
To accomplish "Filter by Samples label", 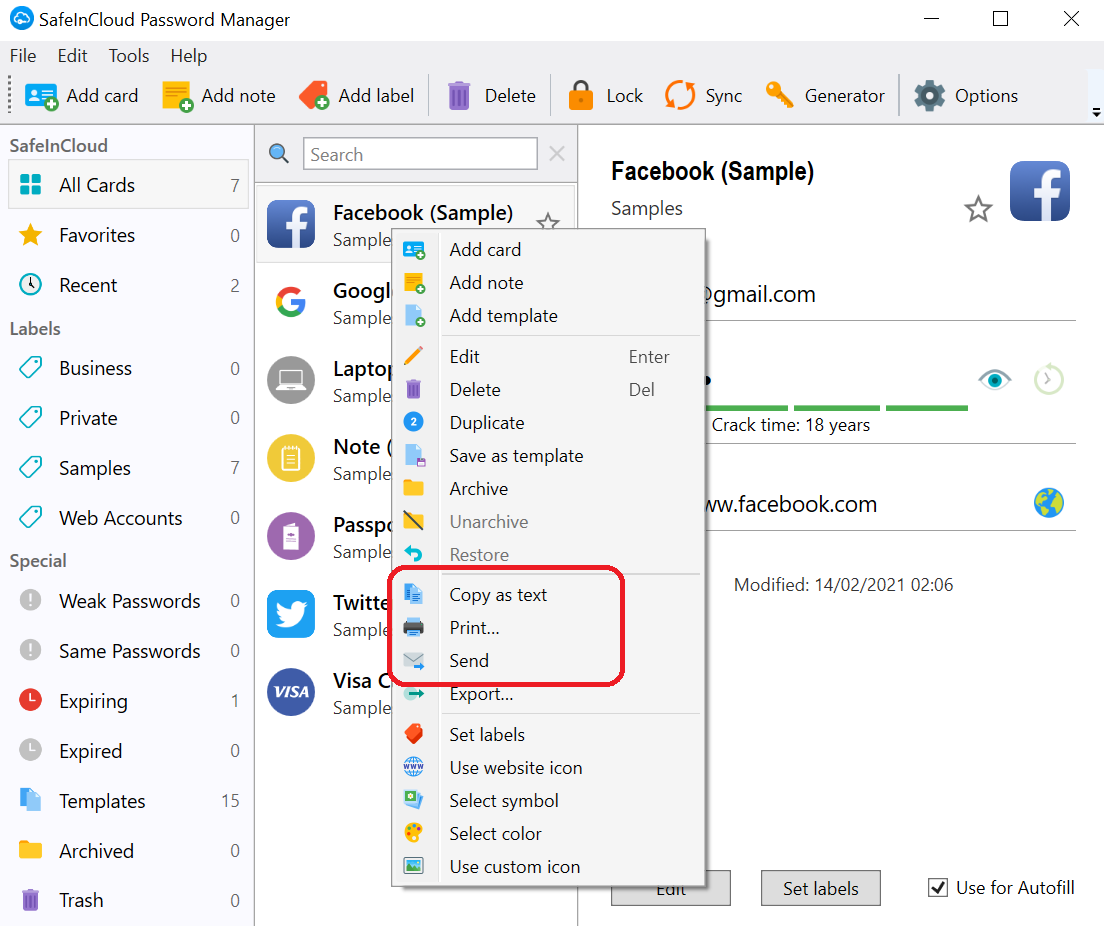I will click(128, 468).
